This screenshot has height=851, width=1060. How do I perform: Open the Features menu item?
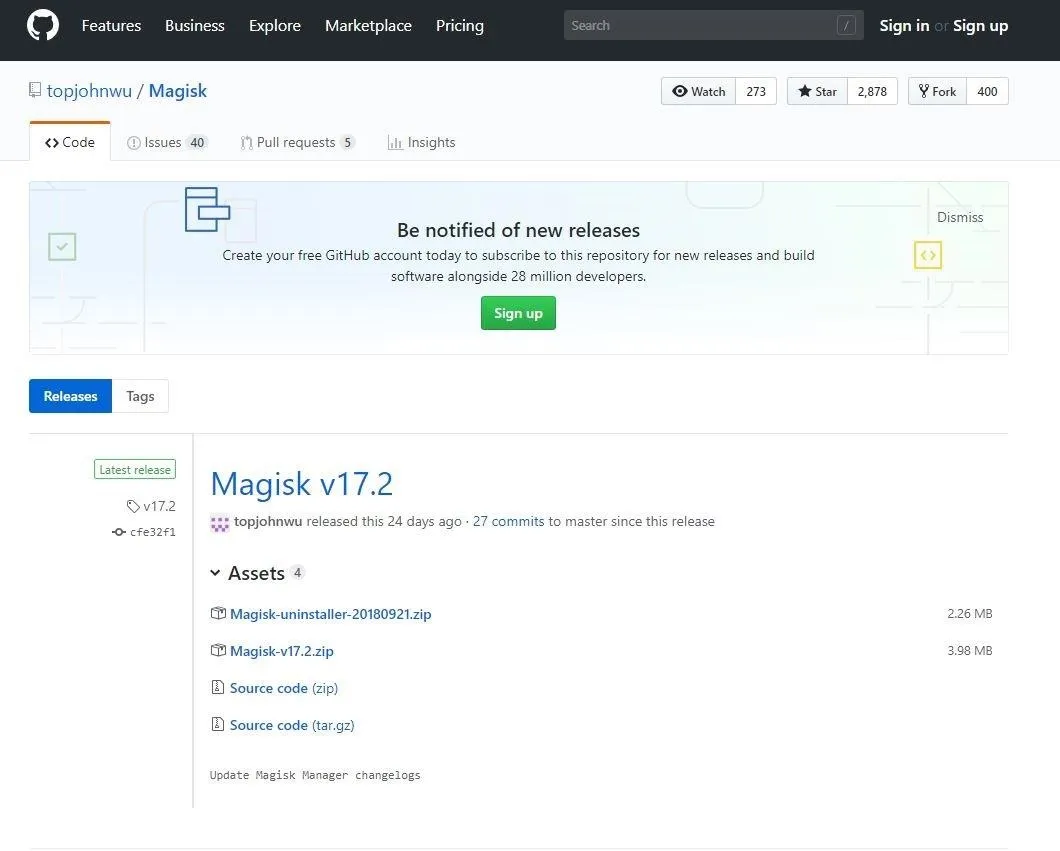(x=112, y=26)
